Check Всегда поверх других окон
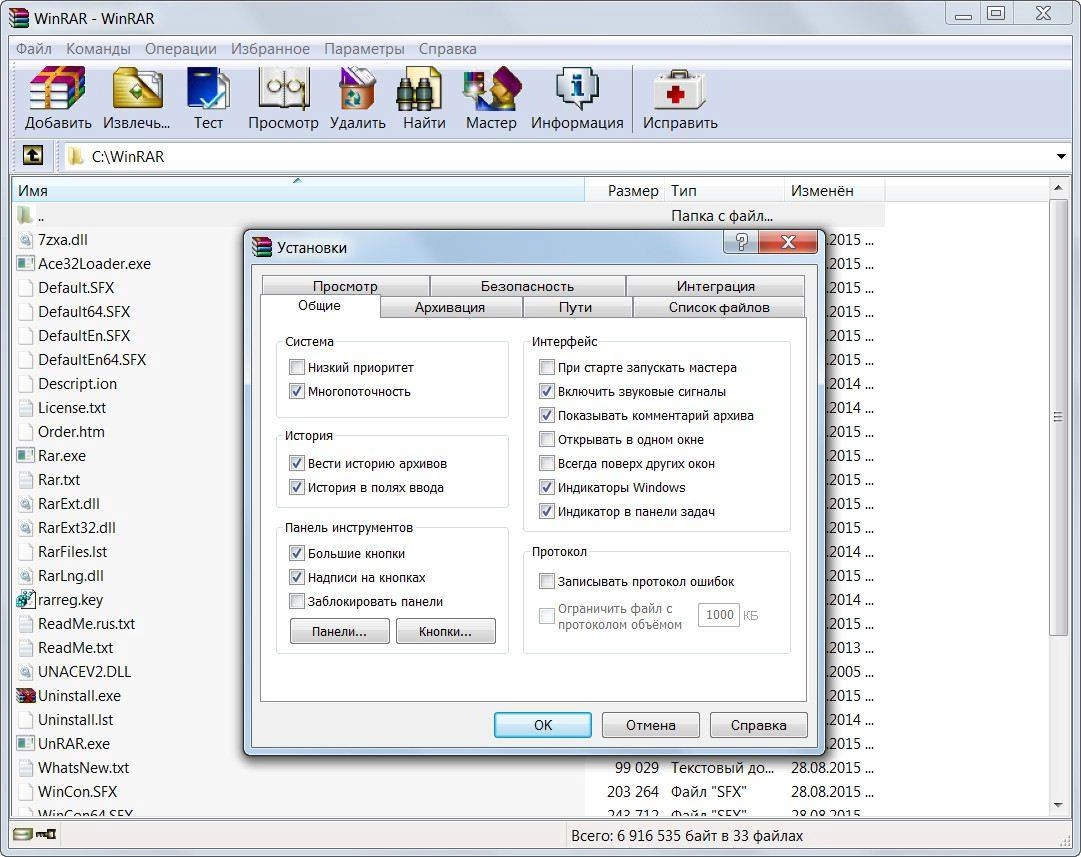The image size is (1081, 857). point(547,463)
